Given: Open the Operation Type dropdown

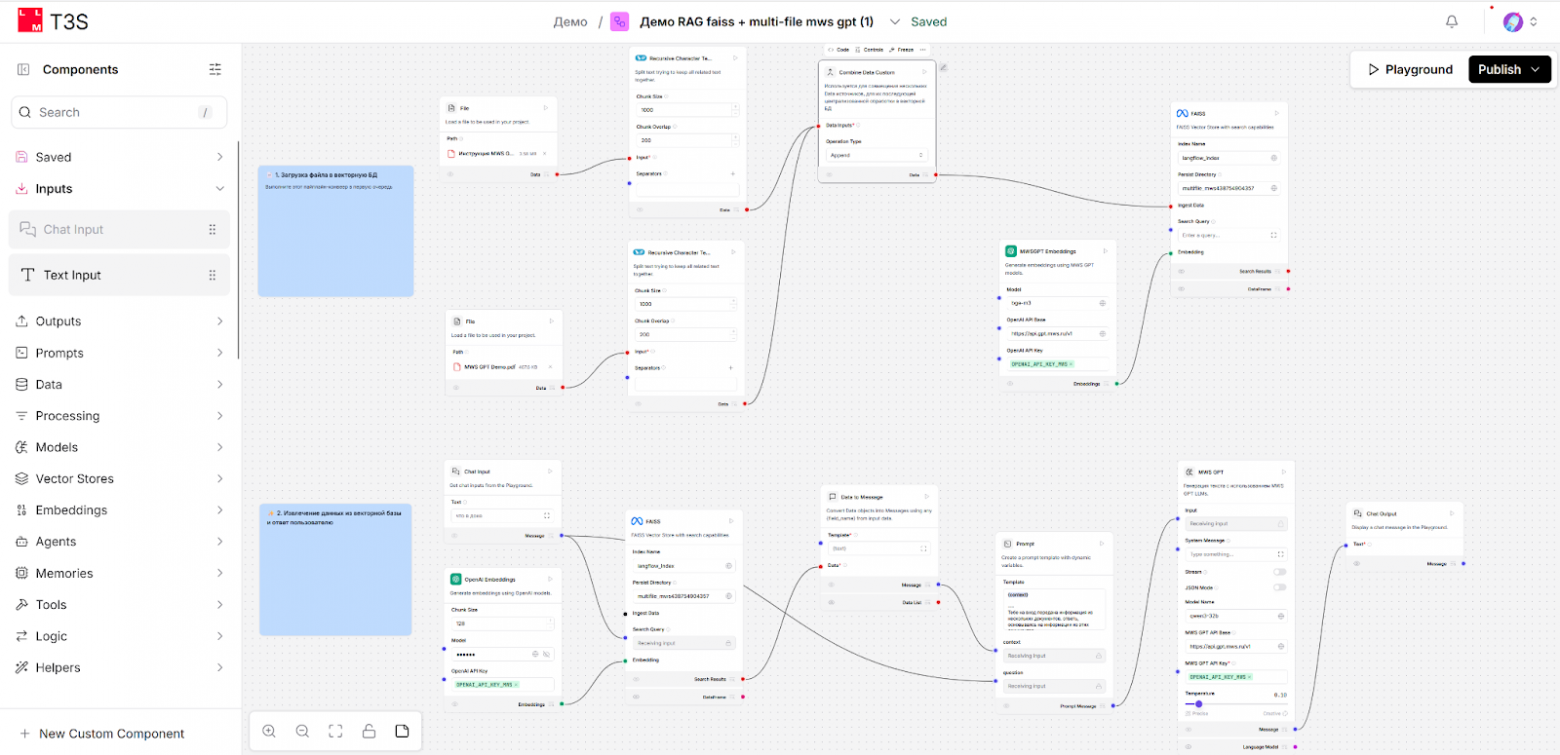Looking at the screenshot, I should point(876,155).
